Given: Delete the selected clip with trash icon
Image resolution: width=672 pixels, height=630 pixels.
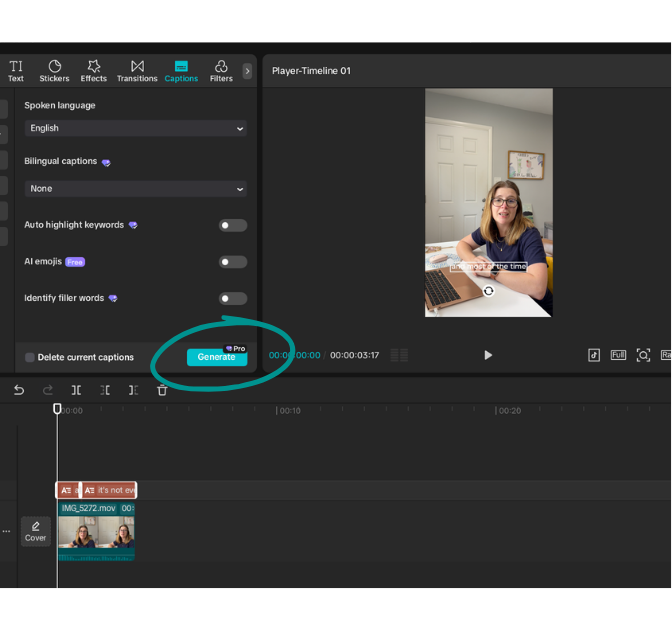Looking at the screenshot, I should [162, 390].
